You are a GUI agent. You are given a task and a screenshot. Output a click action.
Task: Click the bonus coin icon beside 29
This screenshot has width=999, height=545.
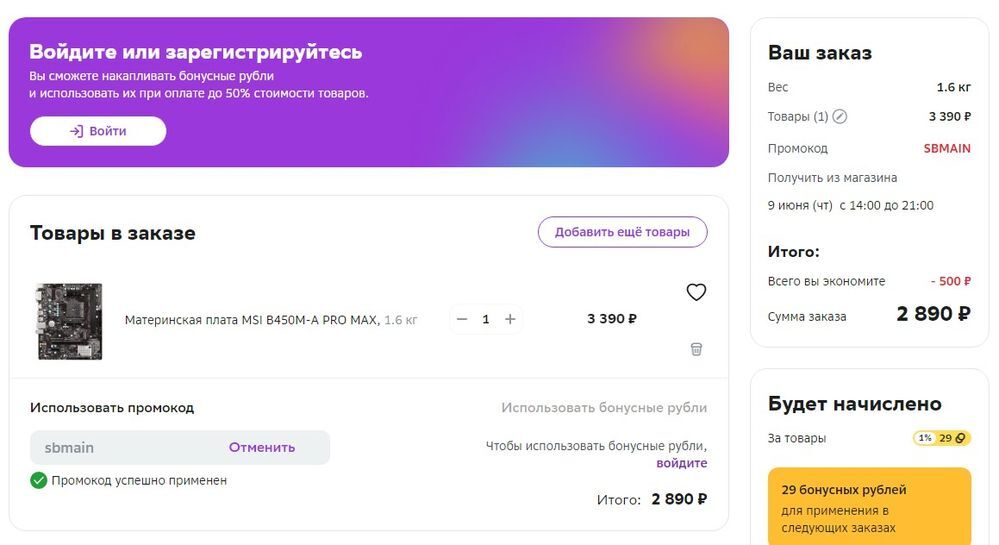[x=960, y=438]
